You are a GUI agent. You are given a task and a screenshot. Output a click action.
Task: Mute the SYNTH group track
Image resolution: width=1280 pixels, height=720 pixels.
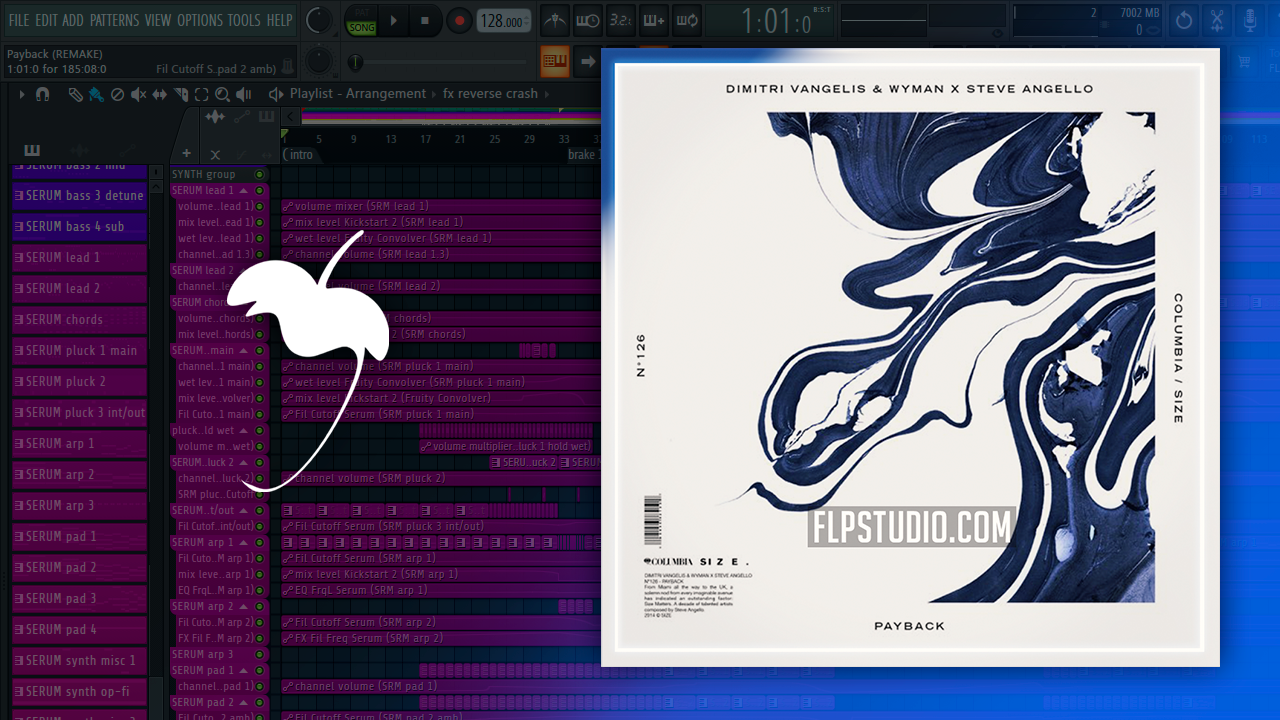pos(259,174)
